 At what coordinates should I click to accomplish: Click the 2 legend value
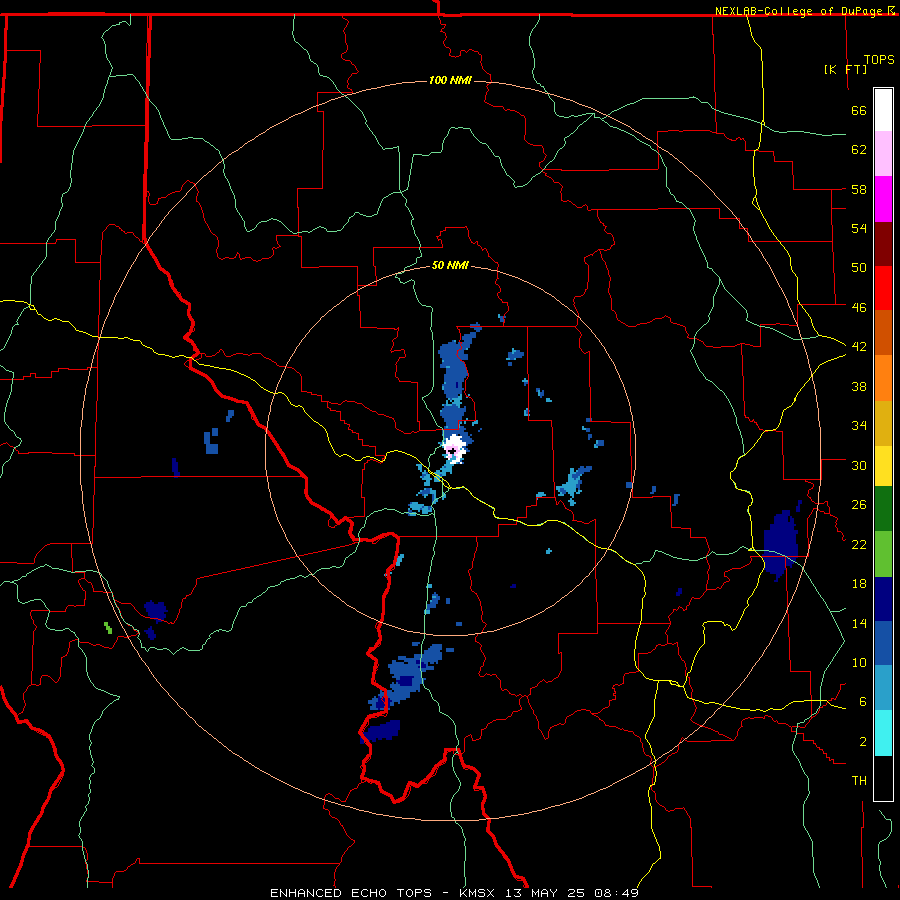pos(862,741)
